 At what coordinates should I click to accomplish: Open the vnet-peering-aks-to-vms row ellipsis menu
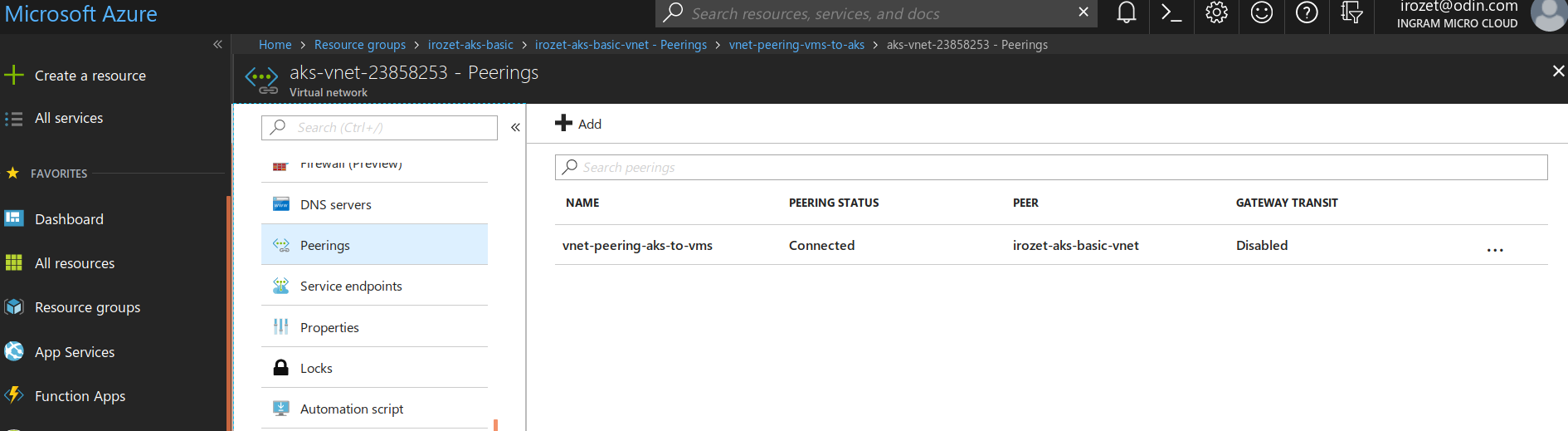click(x=1495, y=249)
